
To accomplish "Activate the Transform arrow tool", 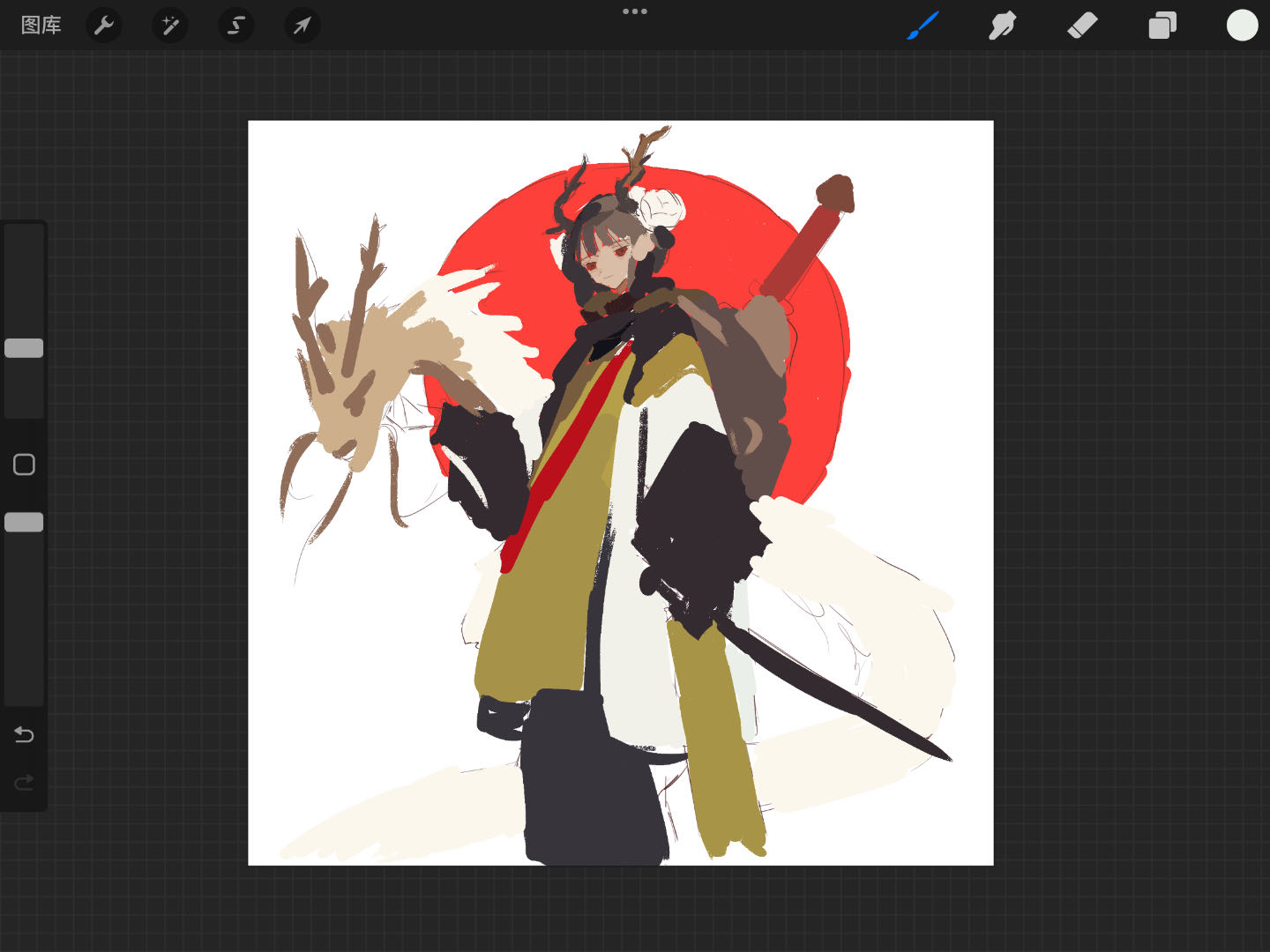I will click(303, 26).
